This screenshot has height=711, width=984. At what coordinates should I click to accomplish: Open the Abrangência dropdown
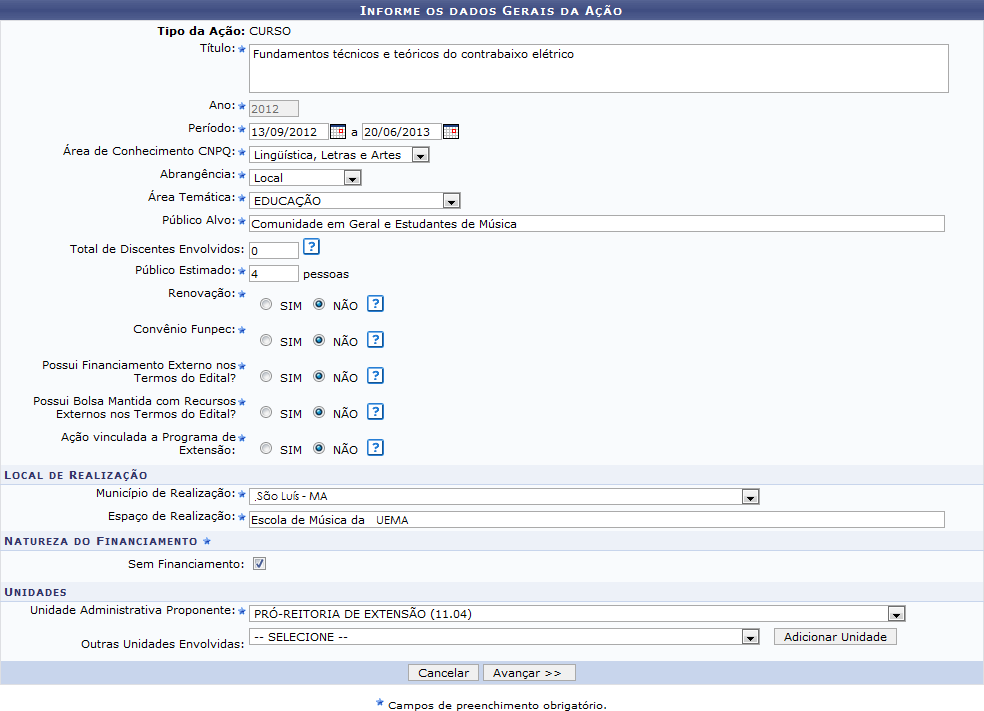coord(351,178)
